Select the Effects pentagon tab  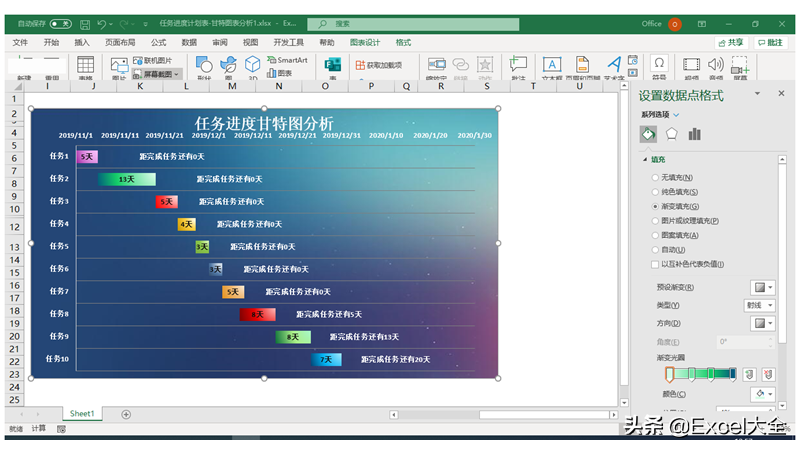coord(671,134)
